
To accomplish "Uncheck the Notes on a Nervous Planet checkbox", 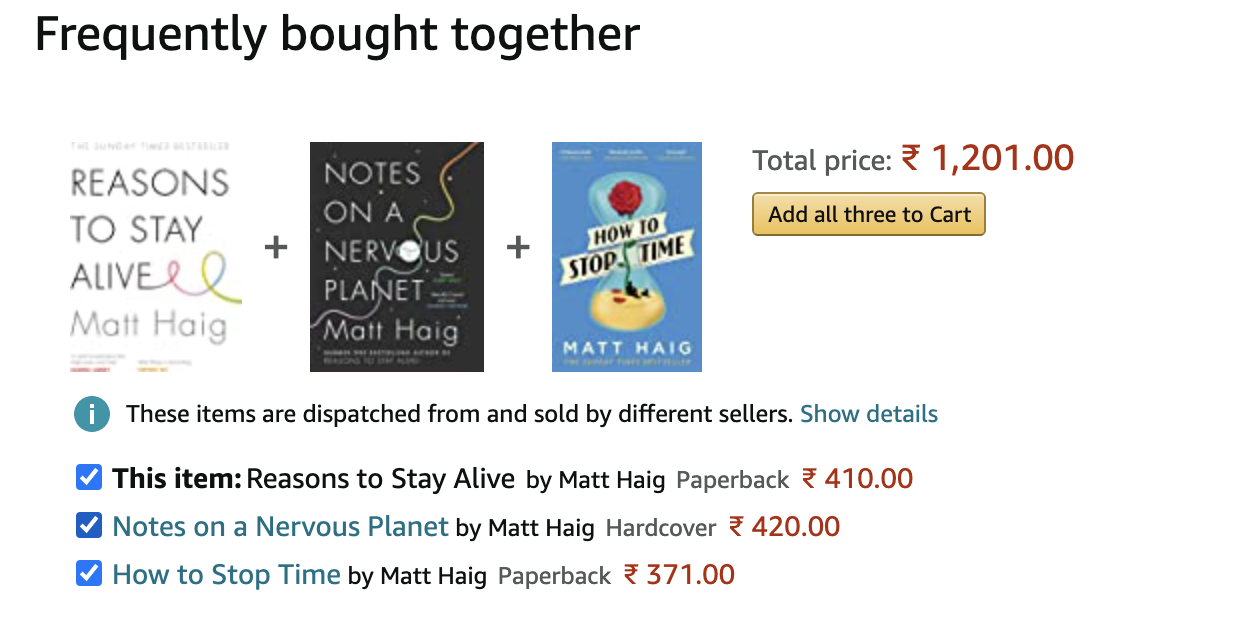I will tap(89, 526).
